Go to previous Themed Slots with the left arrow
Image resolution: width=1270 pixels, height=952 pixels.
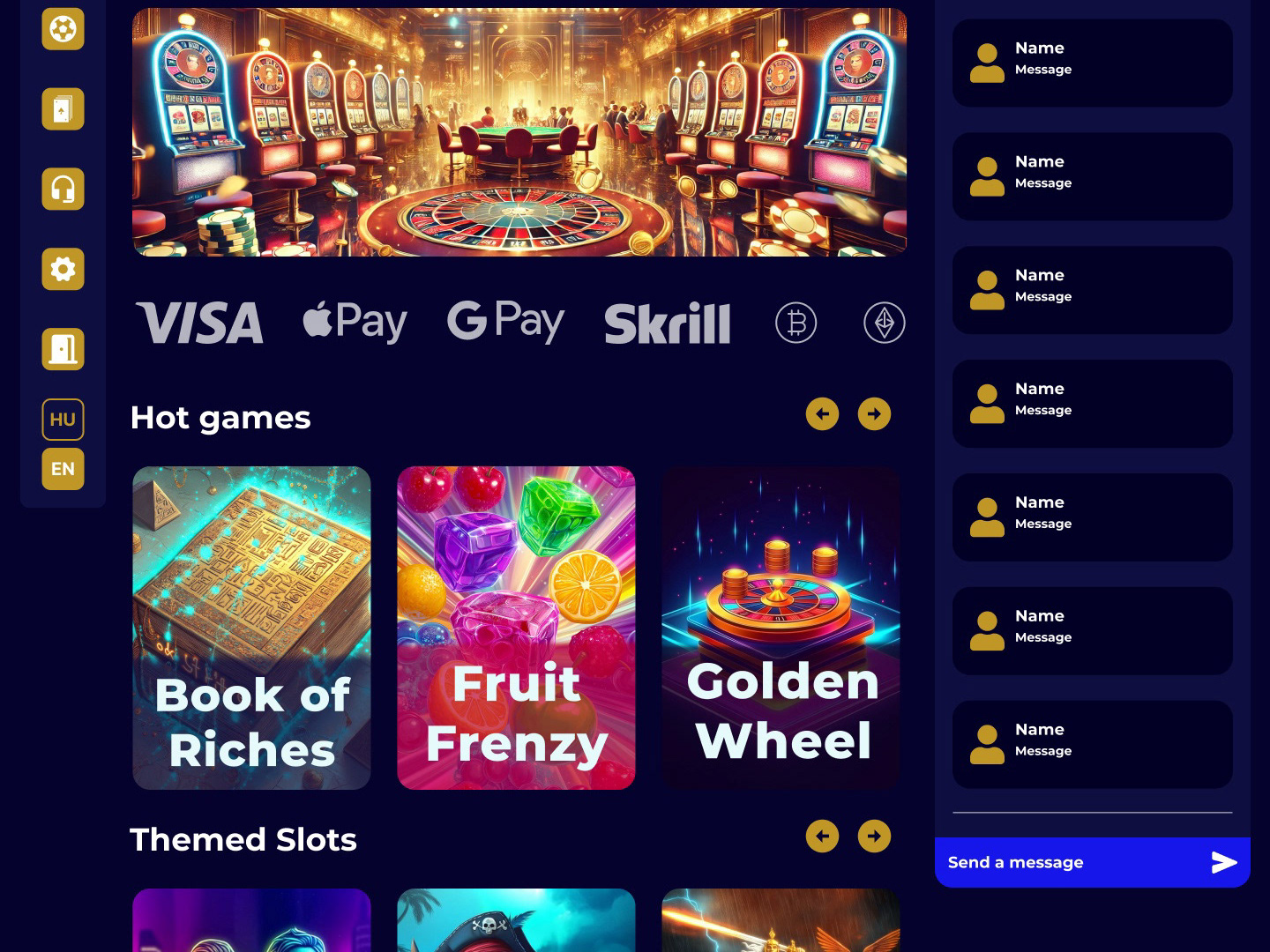click(x=822, y=837)
